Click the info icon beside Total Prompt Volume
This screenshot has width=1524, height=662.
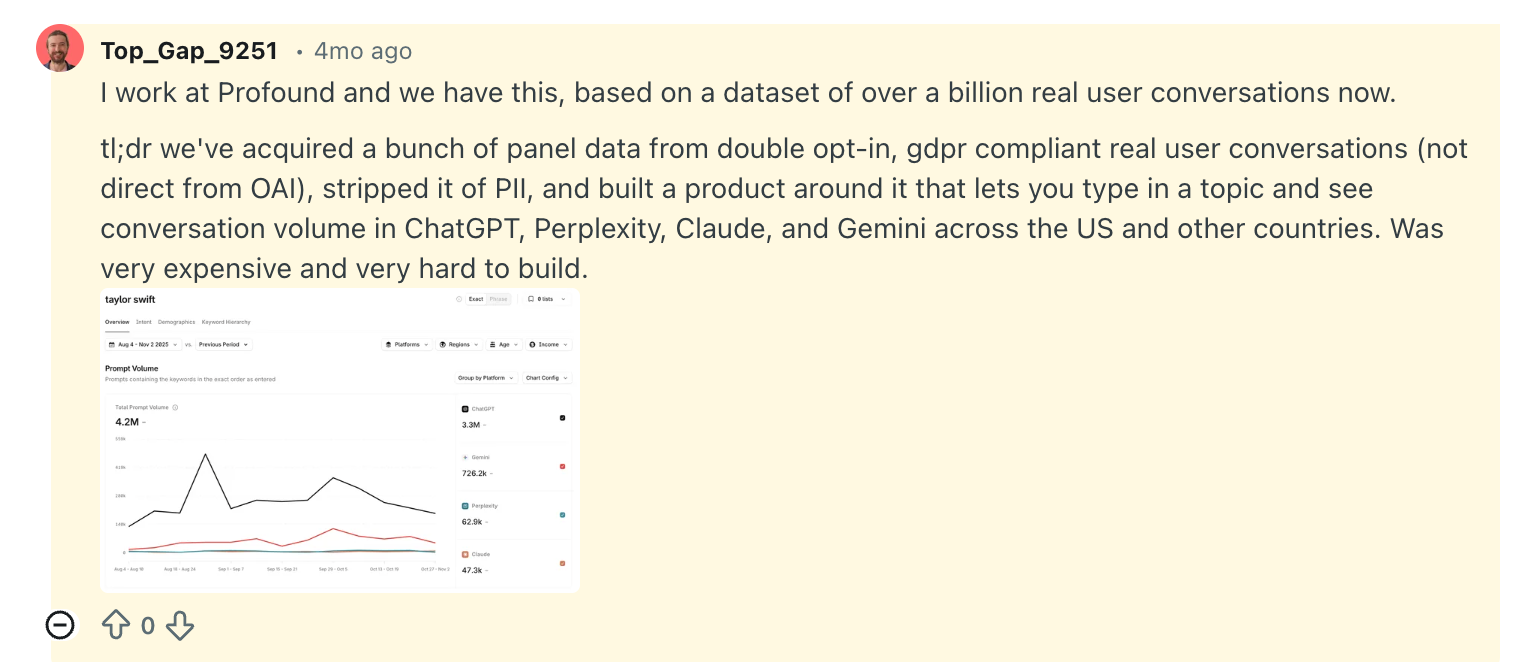[175, 407]
